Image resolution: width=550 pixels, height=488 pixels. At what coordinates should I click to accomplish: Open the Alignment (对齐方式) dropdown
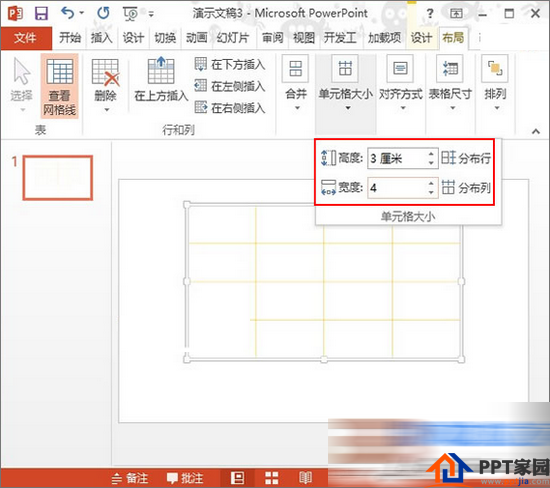click(x=401, y=83)
